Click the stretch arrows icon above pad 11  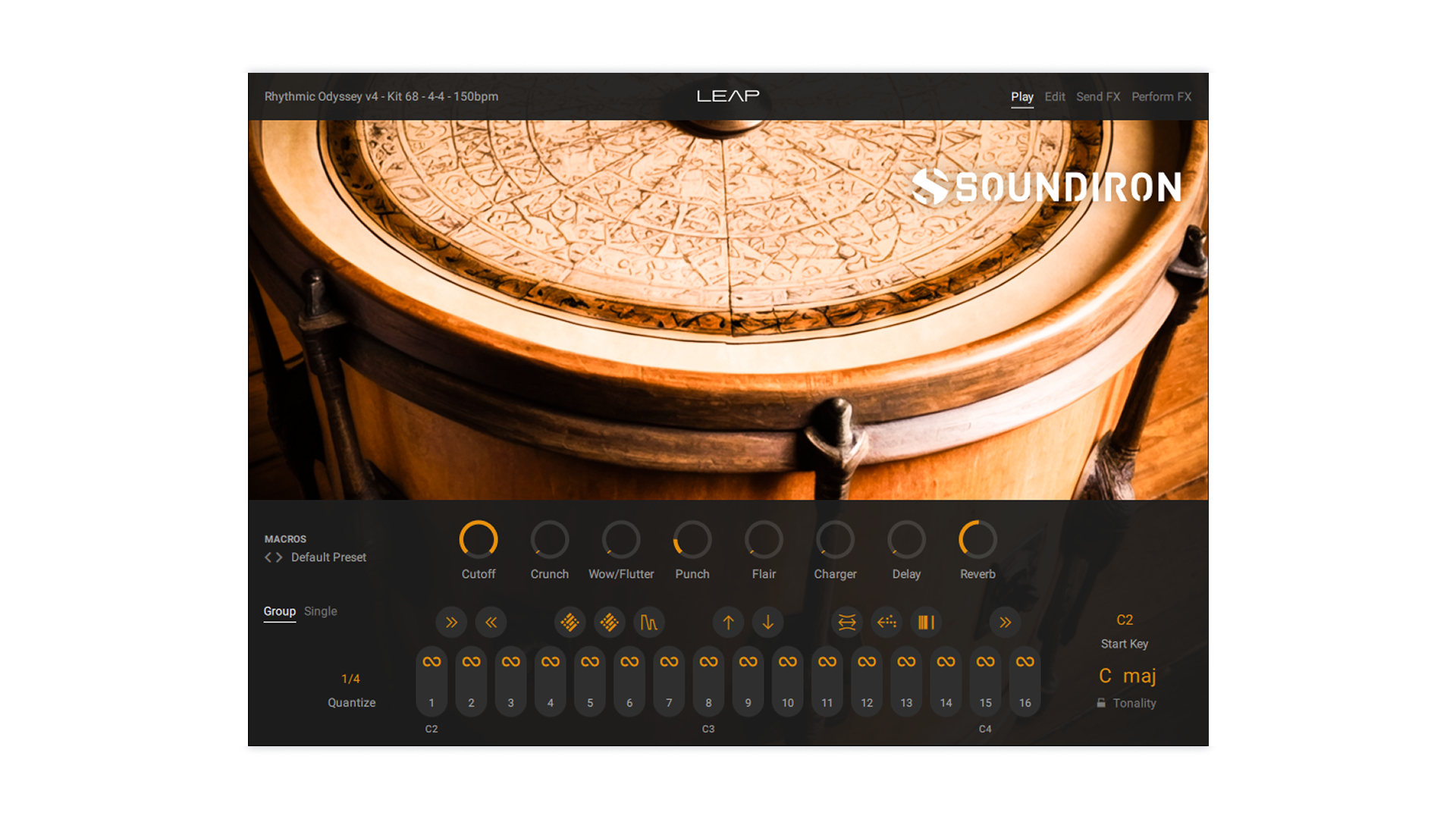847,623
